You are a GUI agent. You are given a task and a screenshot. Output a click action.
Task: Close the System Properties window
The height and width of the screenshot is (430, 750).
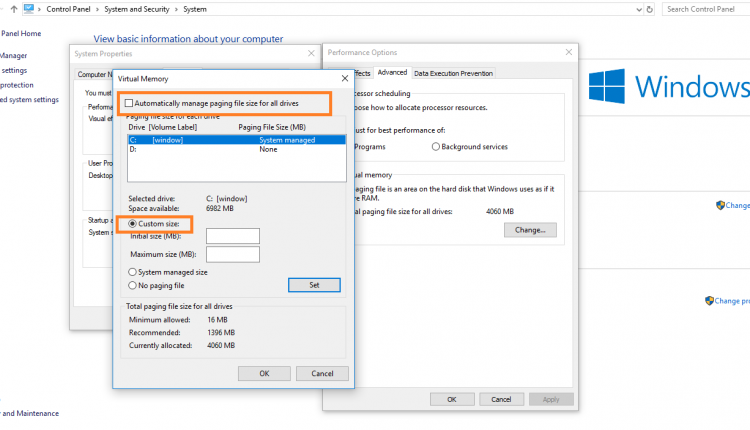click(x=311, y=53)
